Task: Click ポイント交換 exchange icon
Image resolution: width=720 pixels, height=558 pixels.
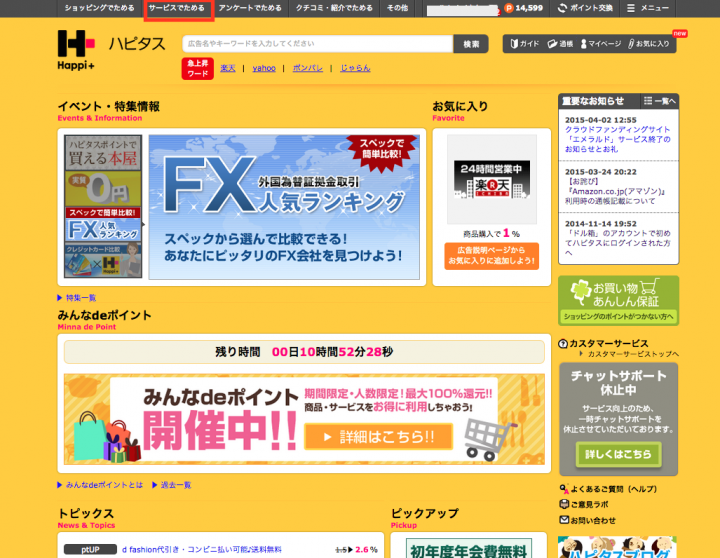Action: click(x=585, y=8)
